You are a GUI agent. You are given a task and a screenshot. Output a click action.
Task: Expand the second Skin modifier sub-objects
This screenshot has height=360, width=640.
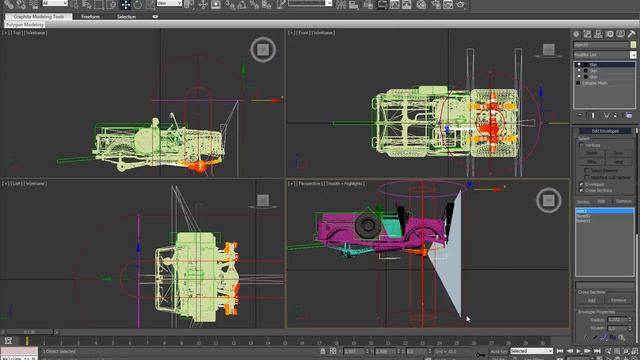point(585,71)
